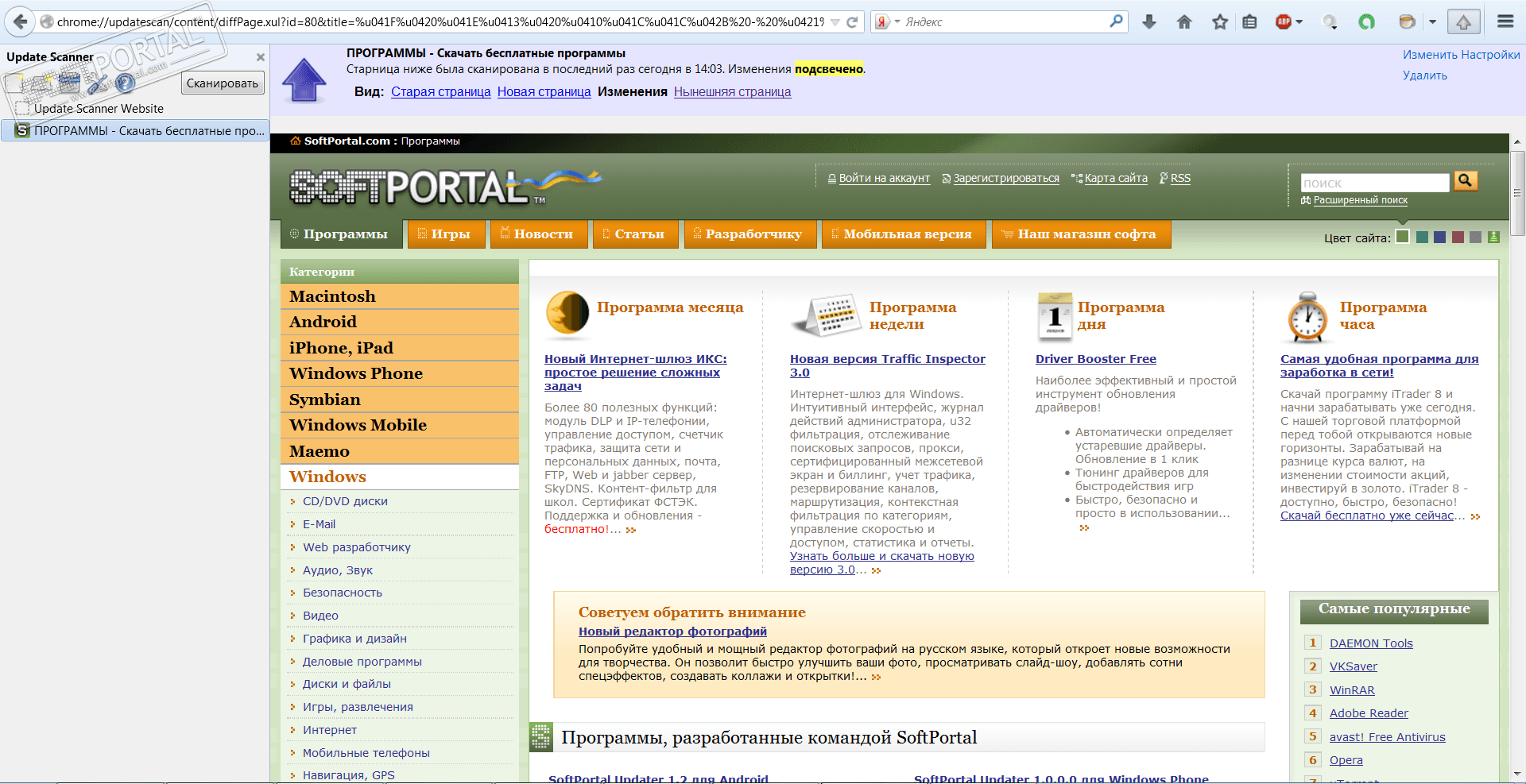
Task: Open the Безопасность subcategory
Action: 343,593
